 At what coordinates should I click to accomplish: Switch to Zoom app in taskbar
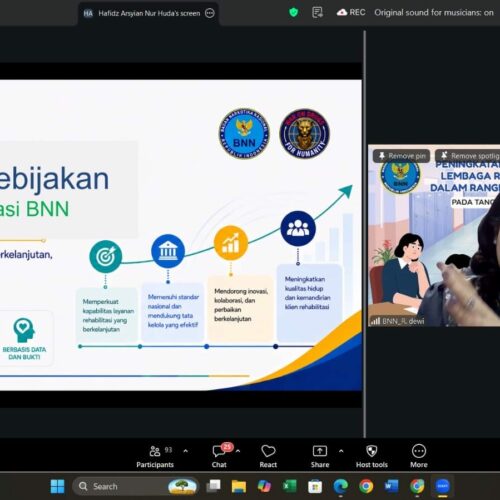[442, 486]
